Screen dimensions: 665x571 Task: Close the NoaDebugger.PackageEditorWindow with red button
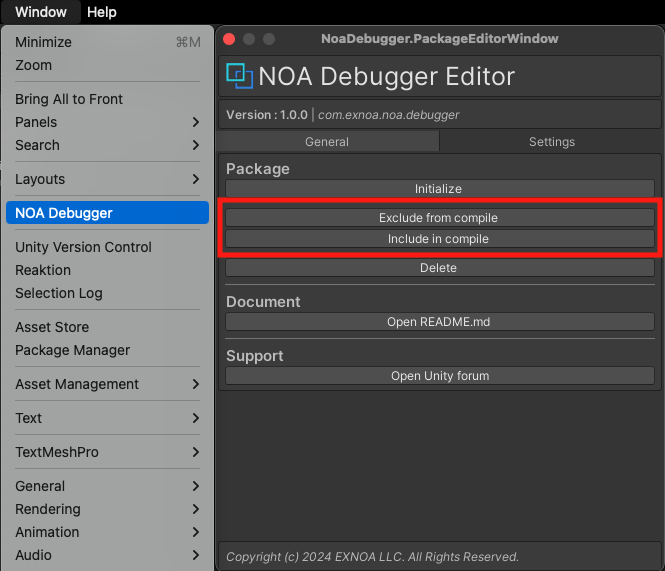[x=229, y=39]
